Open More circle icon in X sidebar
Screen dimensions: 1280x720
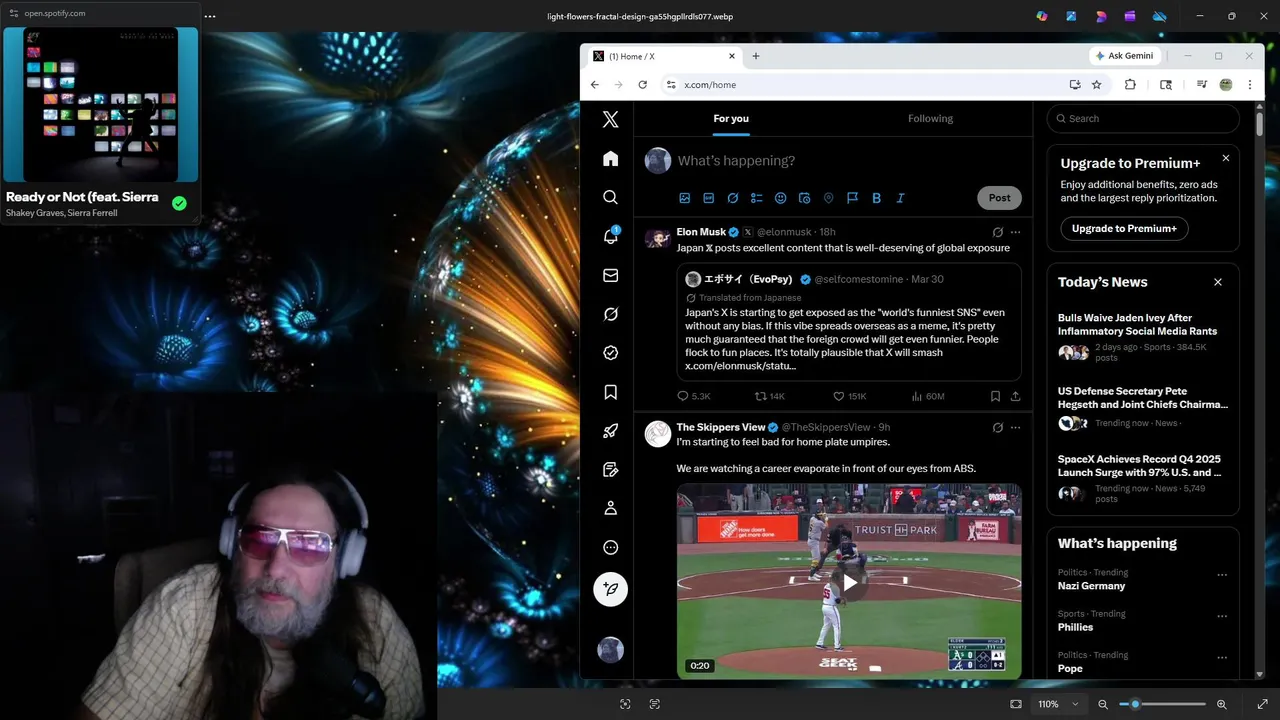pyautogui.click(x=610, y=547)
